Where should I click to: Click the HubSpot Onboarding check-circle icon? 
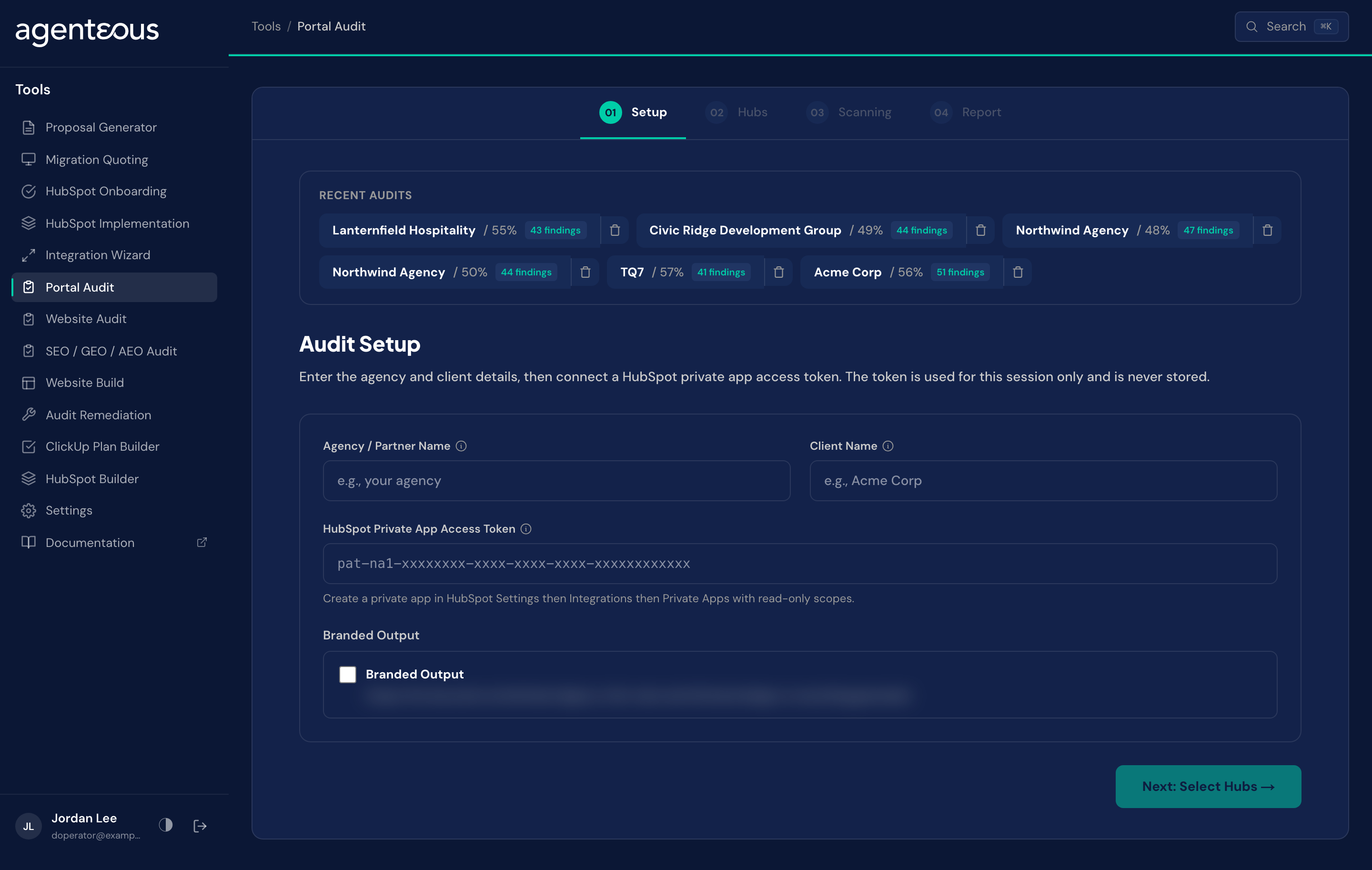click(29, 192)
